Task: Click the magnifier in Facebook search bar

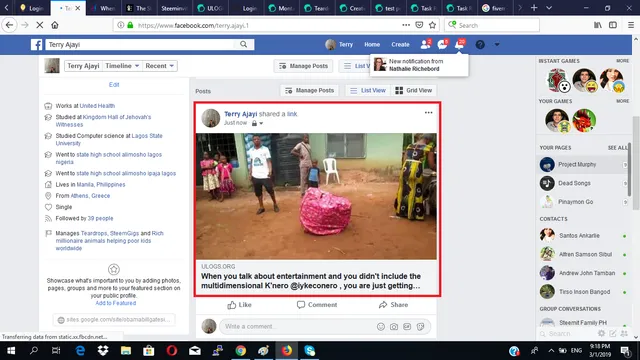Action: pyautogui.click(x=244, y=44)
